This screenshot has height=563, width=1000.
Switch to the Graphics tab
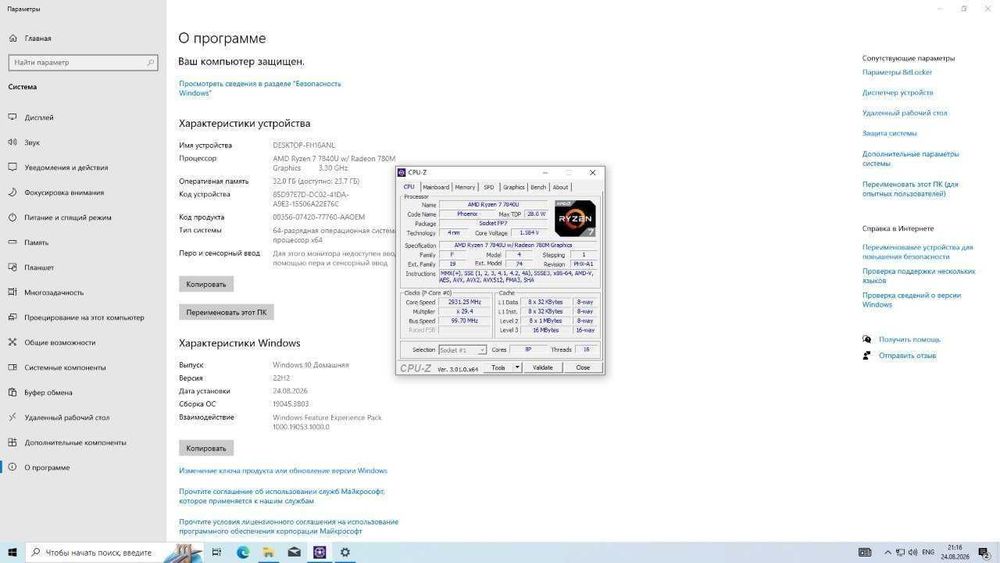coord(513,187)
